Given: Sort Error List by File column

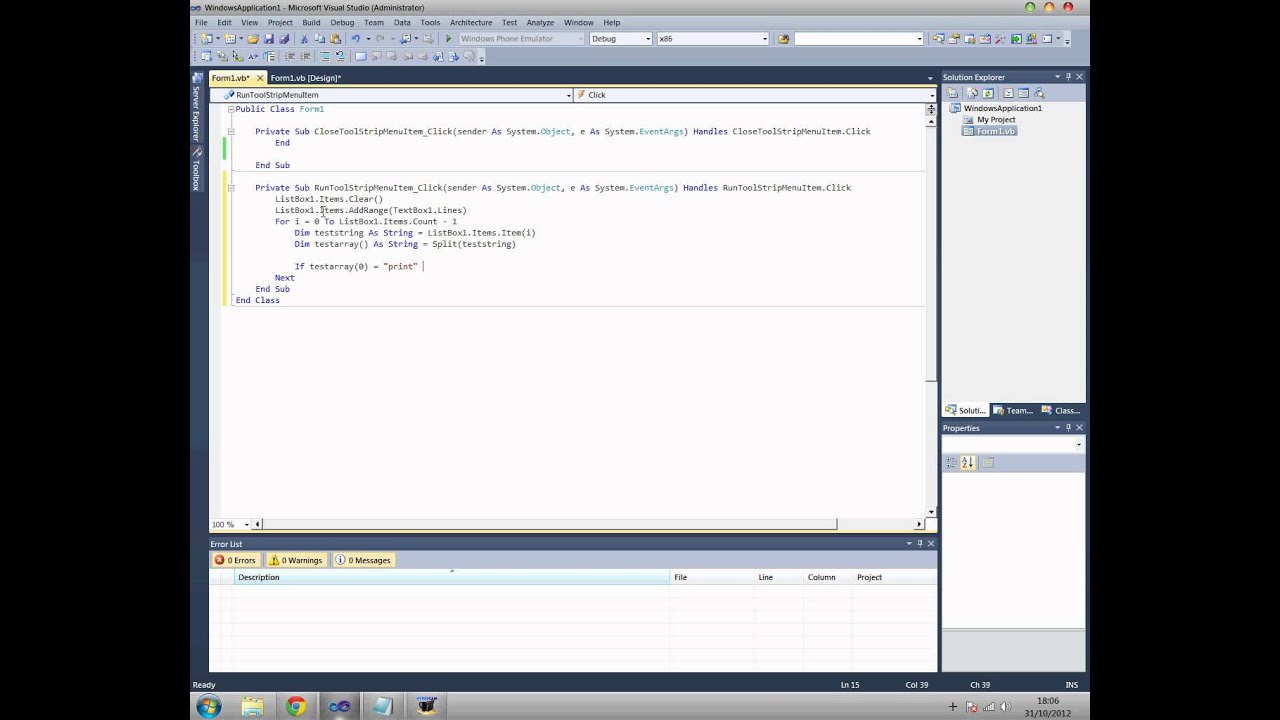Looking at the screenshot, I should 712,577.
